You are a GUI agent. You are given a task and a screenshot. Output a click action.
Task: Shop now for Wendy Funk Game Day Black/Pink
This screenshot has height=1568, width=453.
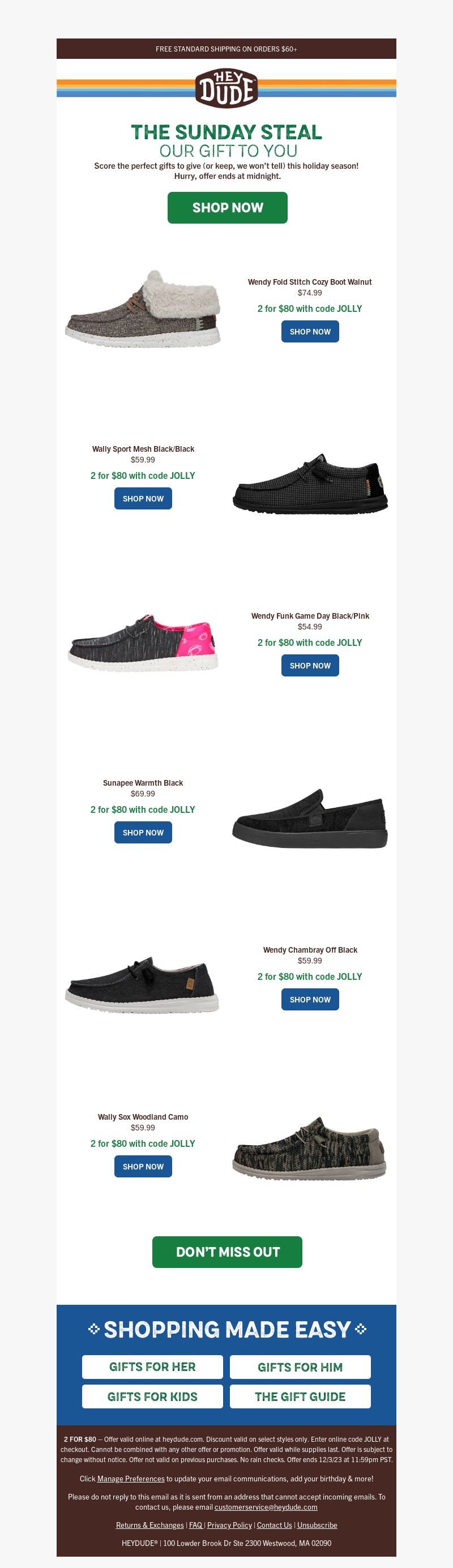click(310, 665)
